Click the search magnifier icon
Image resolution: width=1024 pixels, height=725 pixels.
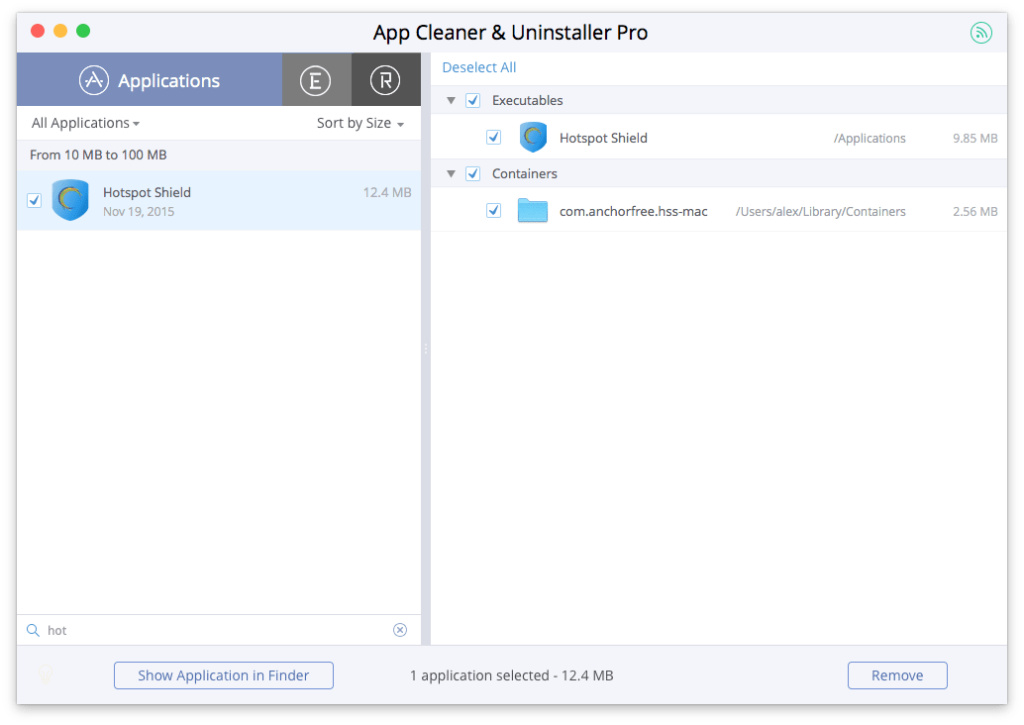(33, 630)
